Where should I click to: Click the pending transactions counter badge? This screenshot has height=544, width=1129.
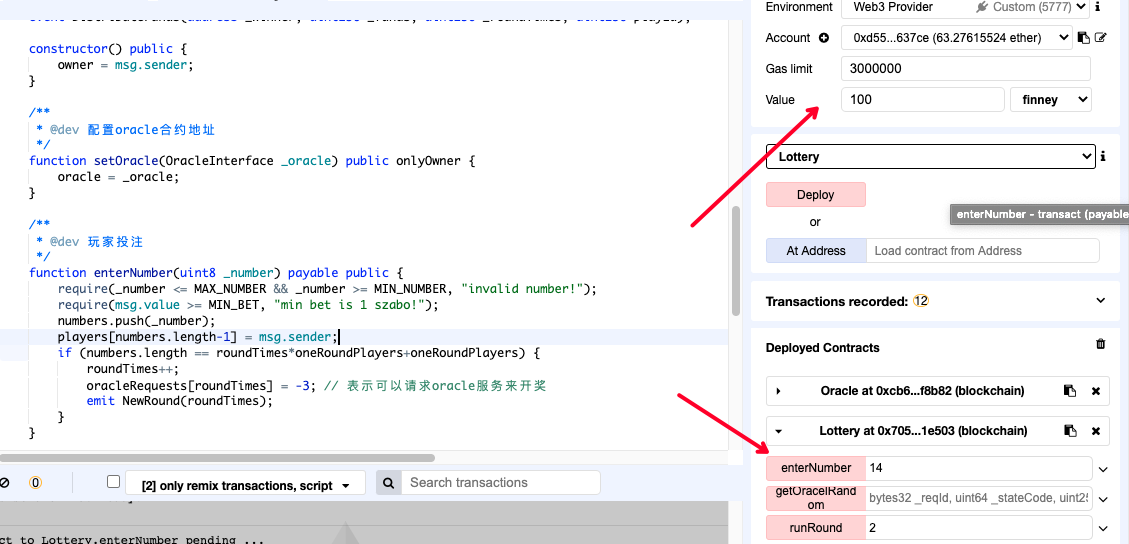coord(35,483)
